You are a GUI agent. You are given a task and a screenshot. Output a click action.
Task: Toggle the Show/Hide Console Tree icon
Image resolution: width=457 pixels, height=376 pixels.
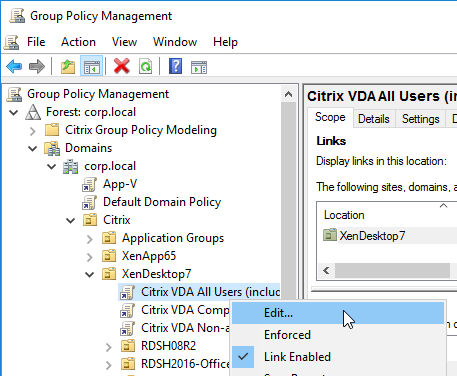click(x=91, y=67)
